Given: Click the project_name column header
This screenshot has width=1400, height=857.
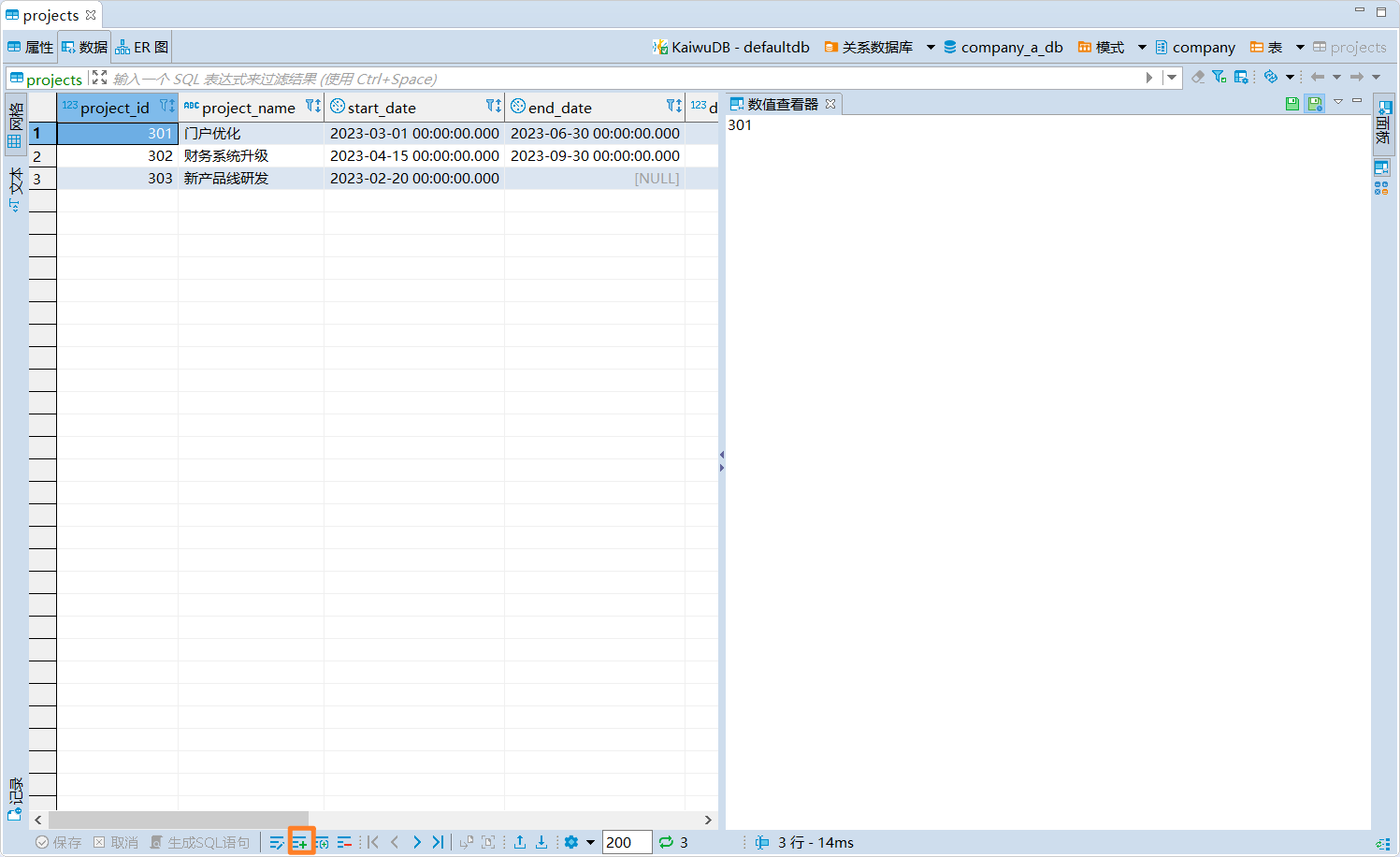Looking at the screenshot, I should 251,108.
